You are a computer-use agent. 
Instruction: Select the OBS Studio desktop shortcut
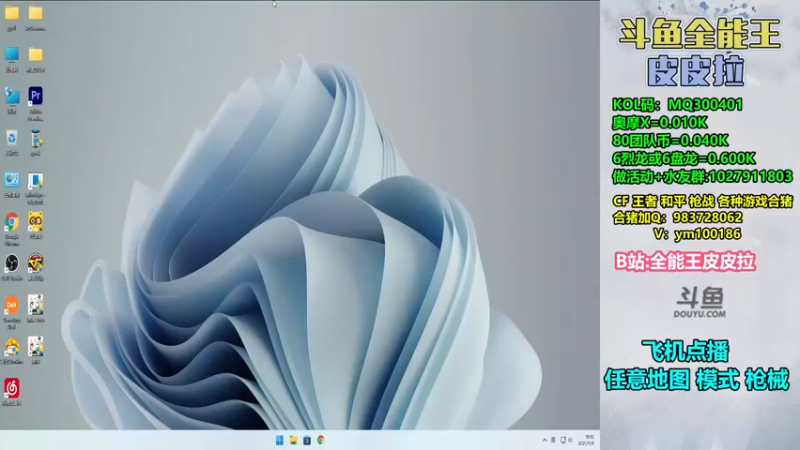12,263
